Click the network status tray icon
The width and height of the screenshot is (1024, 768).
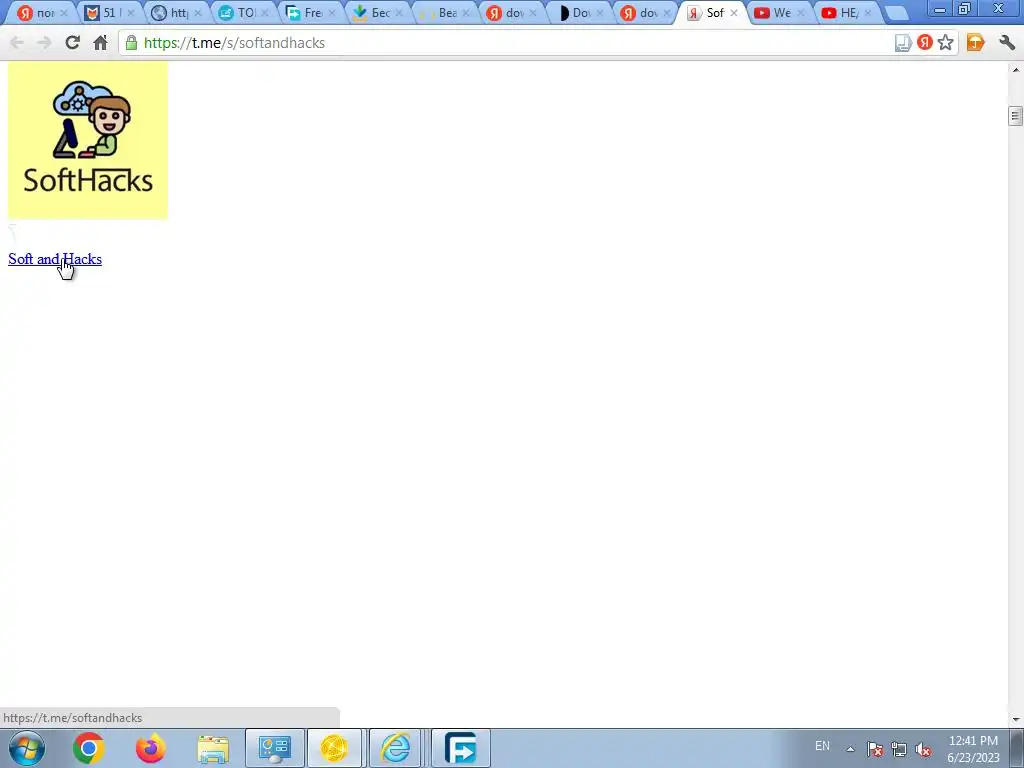(x=899, y=749)
